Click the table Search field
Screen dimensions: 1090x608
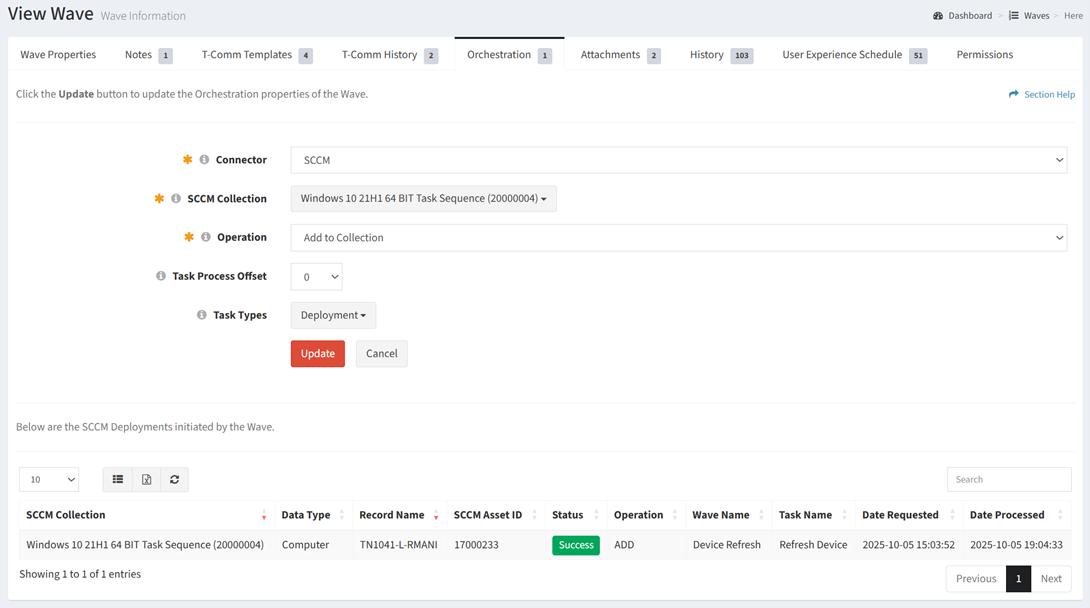(1008, 480)
